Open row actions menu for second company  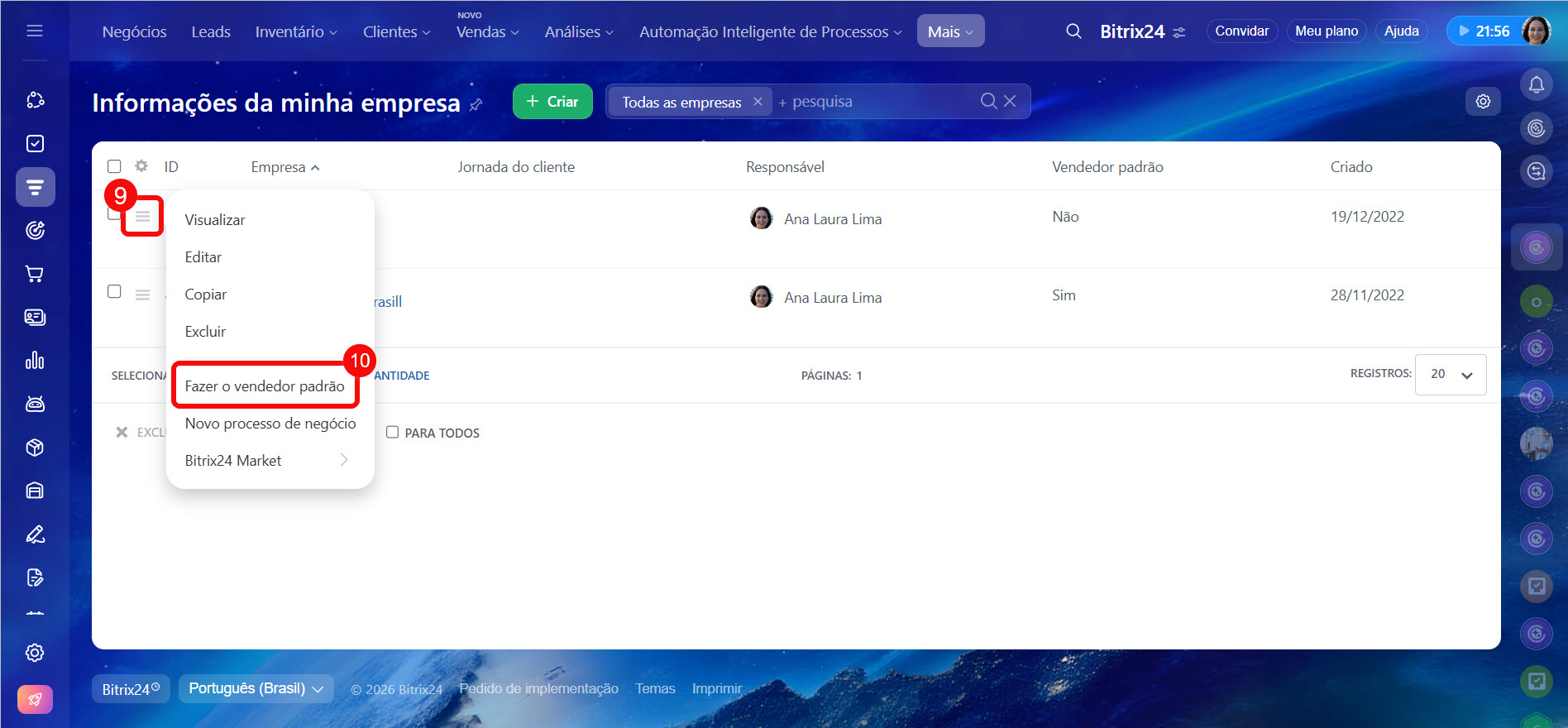142,295
